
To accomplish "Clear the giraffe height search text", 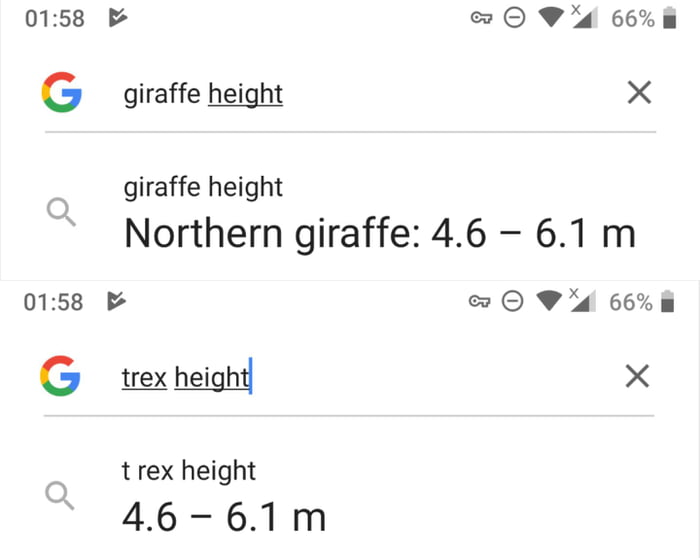I will [638, 94].
